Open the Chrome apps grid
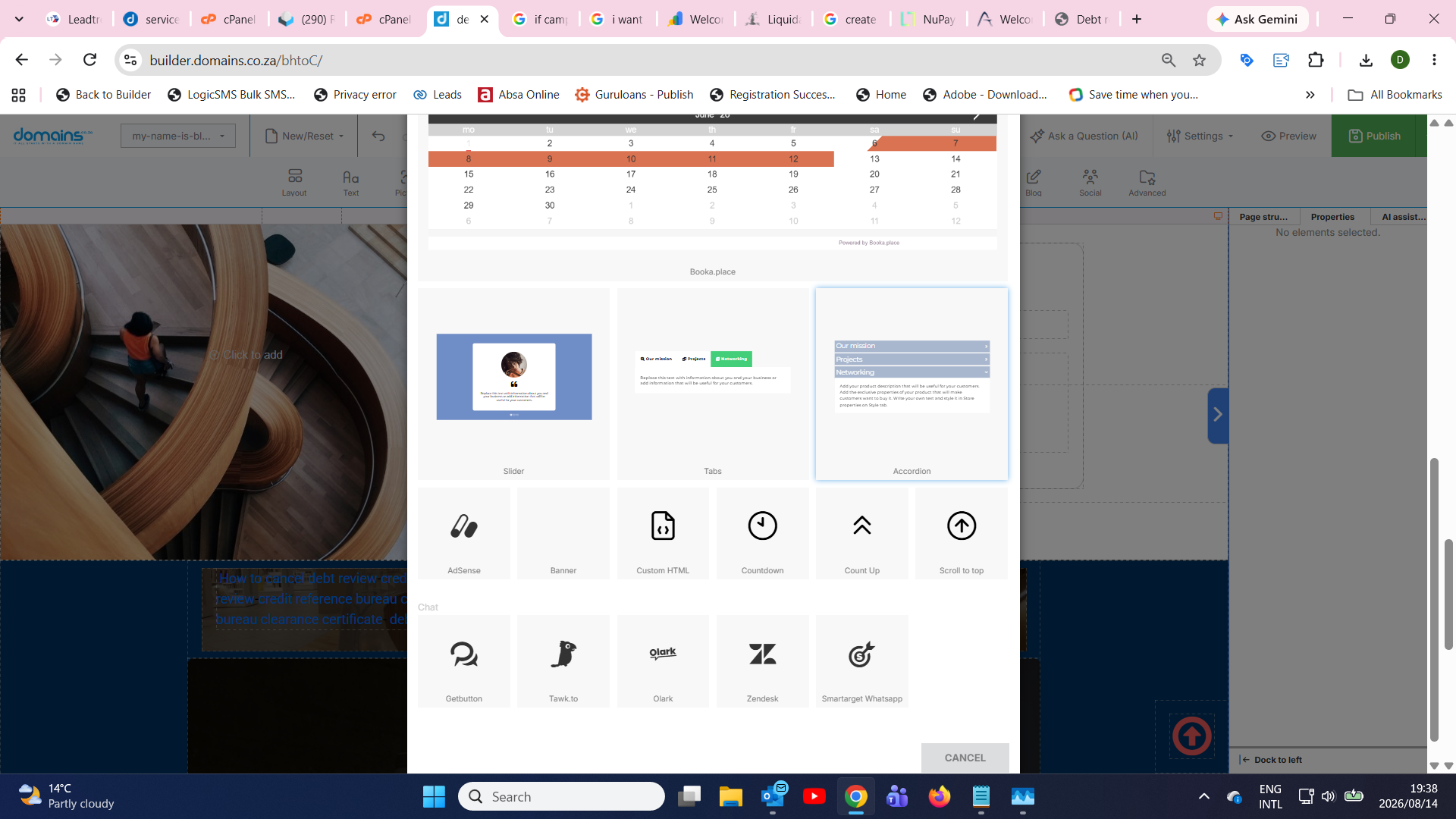1456x819 pixels. click(19, 95)
